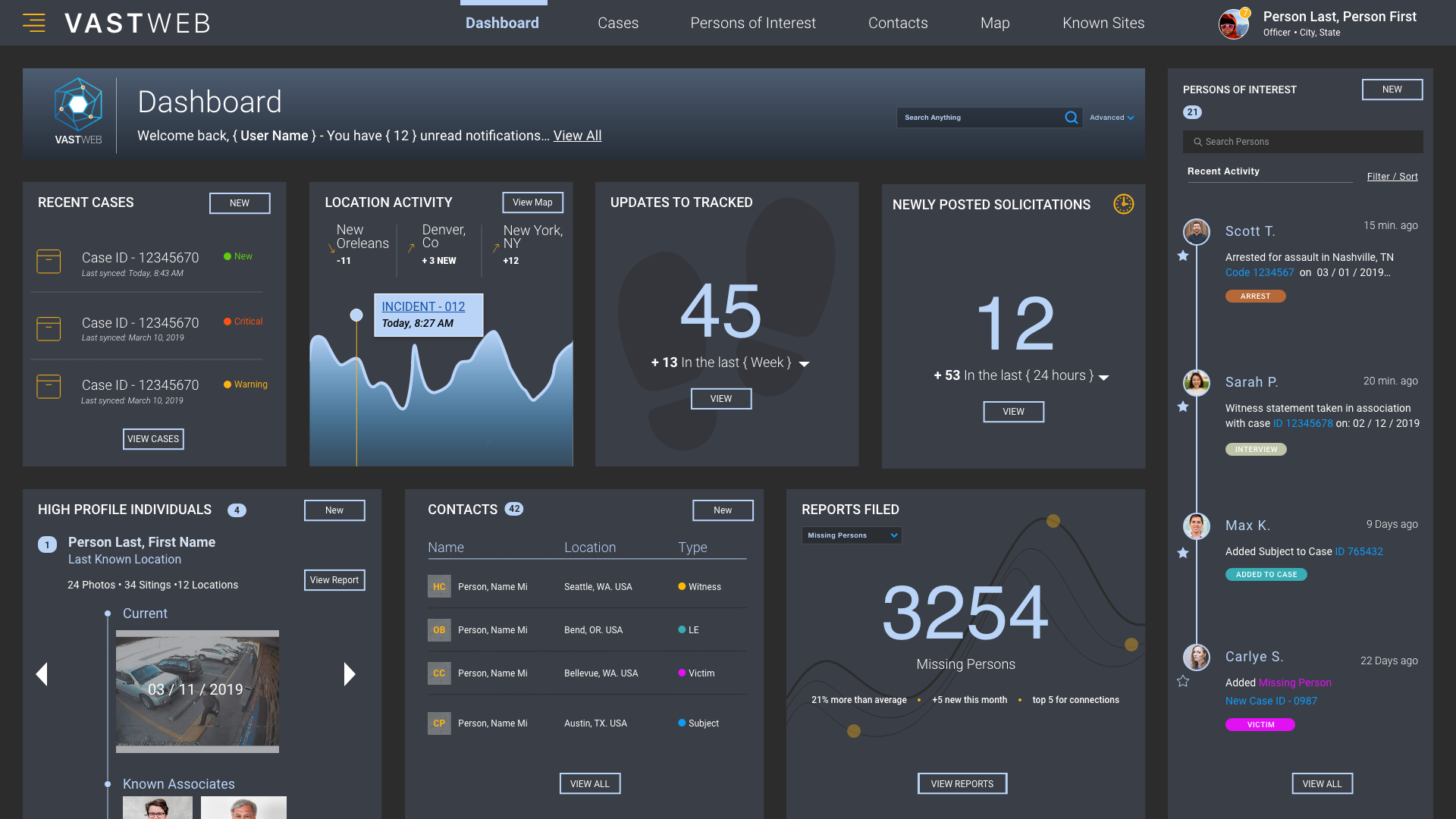Viewport: 1456px width, 819px height.
Task: Click VIEW ALL under Persons of Interest
Action: 1323,784
